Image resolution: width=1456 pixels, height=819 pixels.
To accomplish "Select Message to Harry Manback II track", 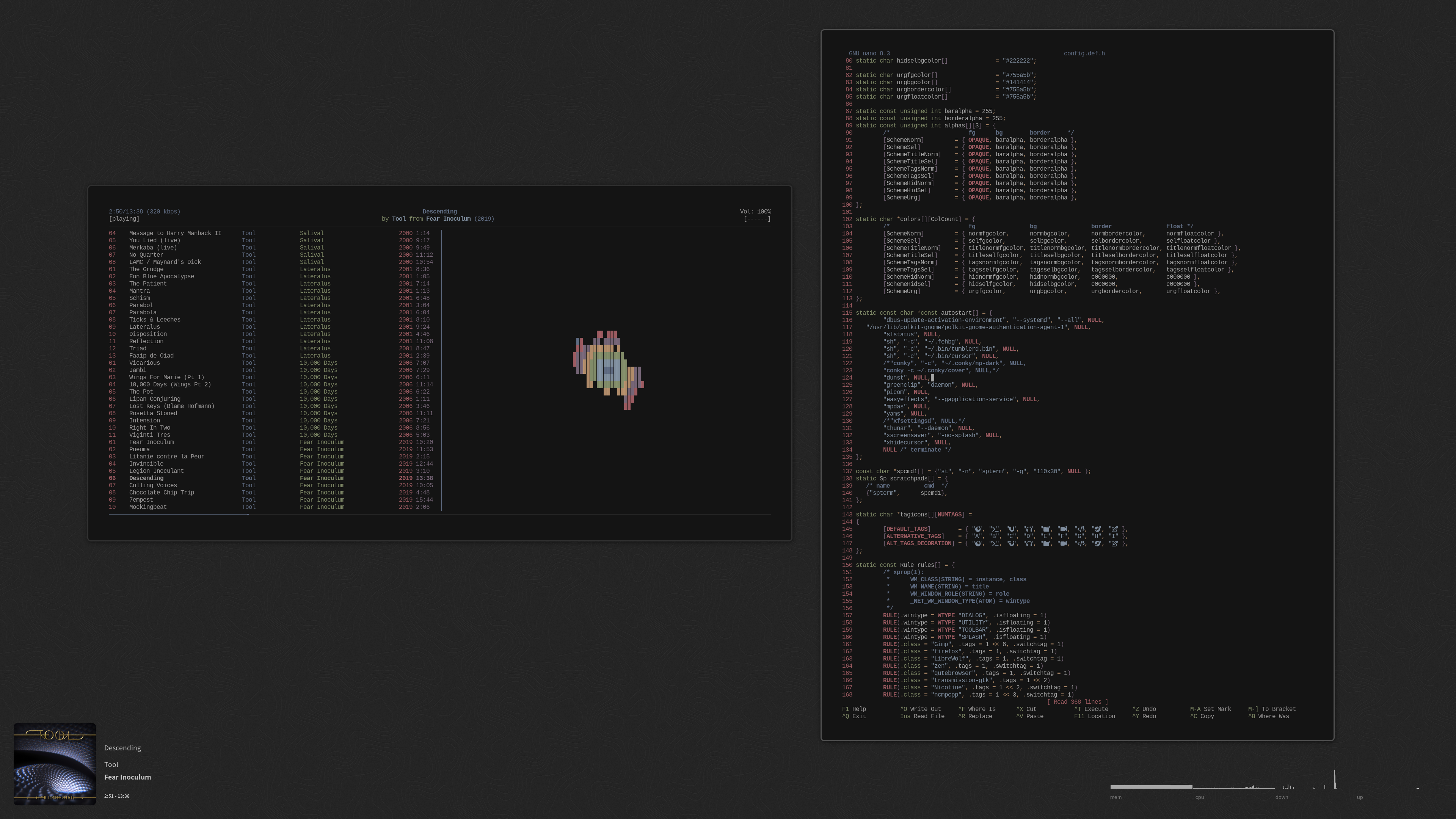I will [271, 233].
